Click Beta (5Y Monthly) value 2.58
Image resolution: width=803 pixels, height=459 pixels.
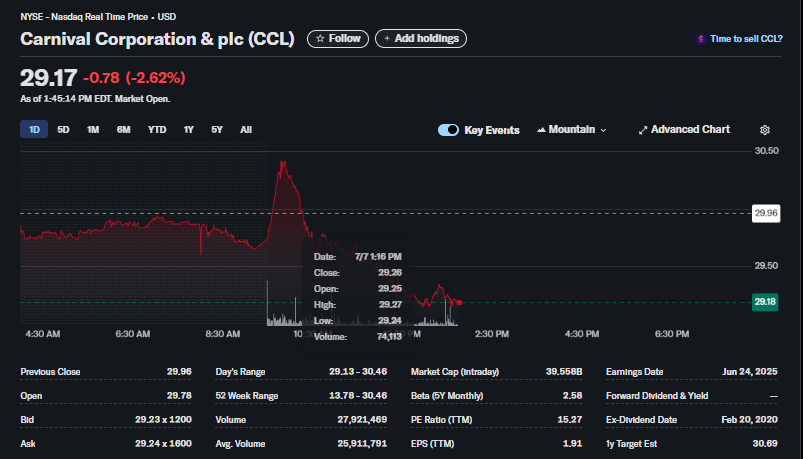572,396
